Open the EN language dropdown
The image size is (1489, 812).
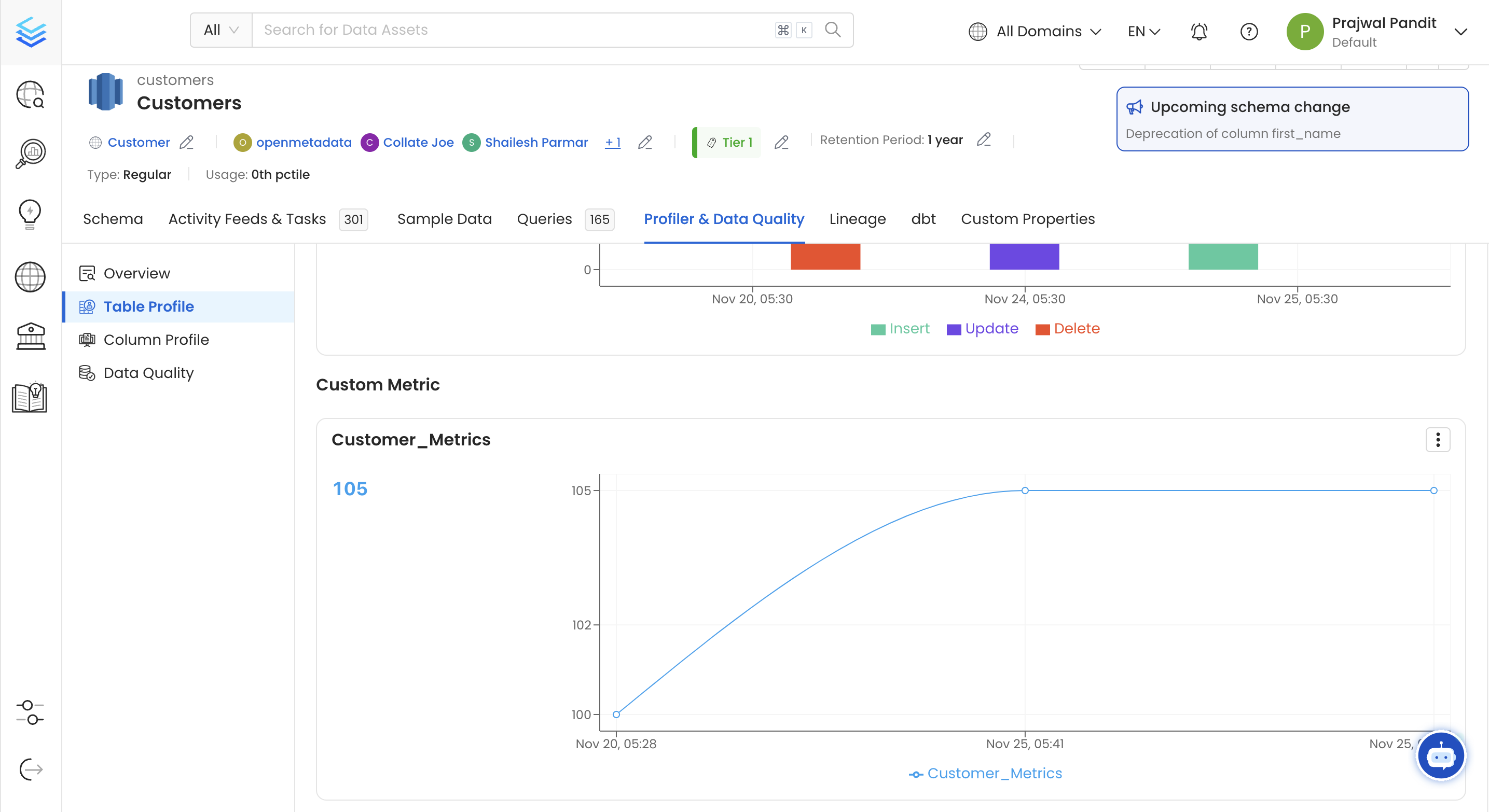tap(1143, 31)
